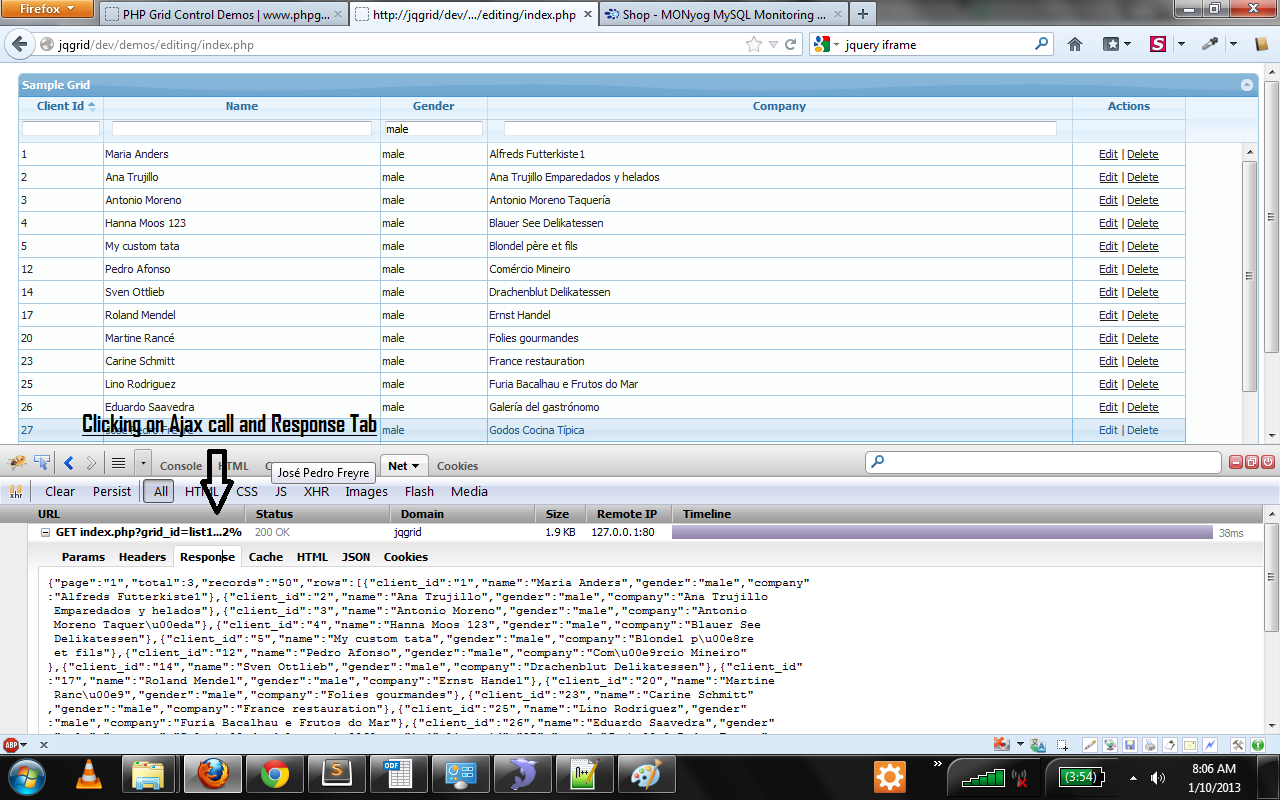Viewport: 1280px width, 800px height.
Task: Toggle the XHR request filter
Action: click(316, 491)
